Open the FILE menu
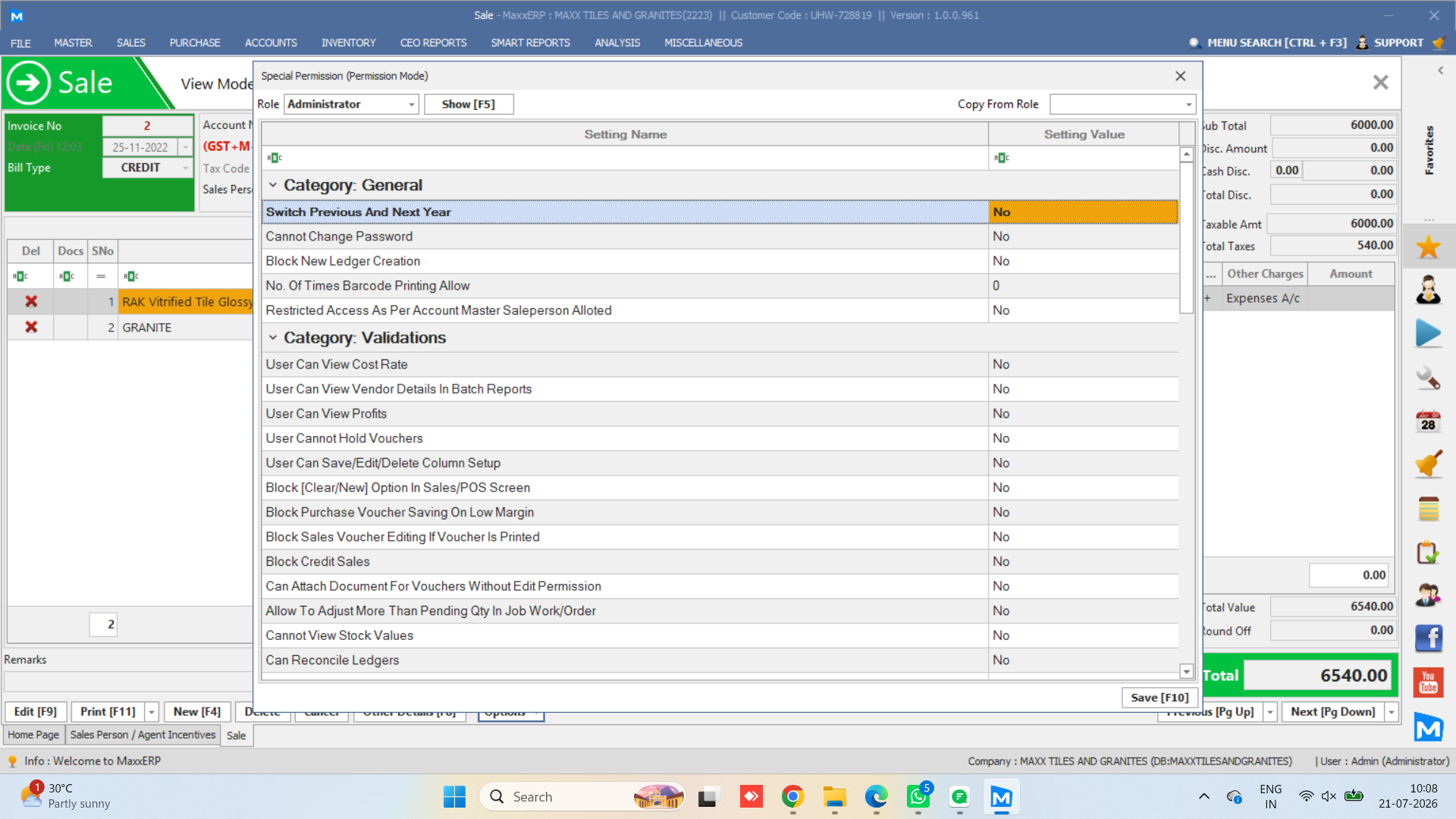The height and width of the screenshot is (819, 1456). pyautogui.click(x=20, y=43)
